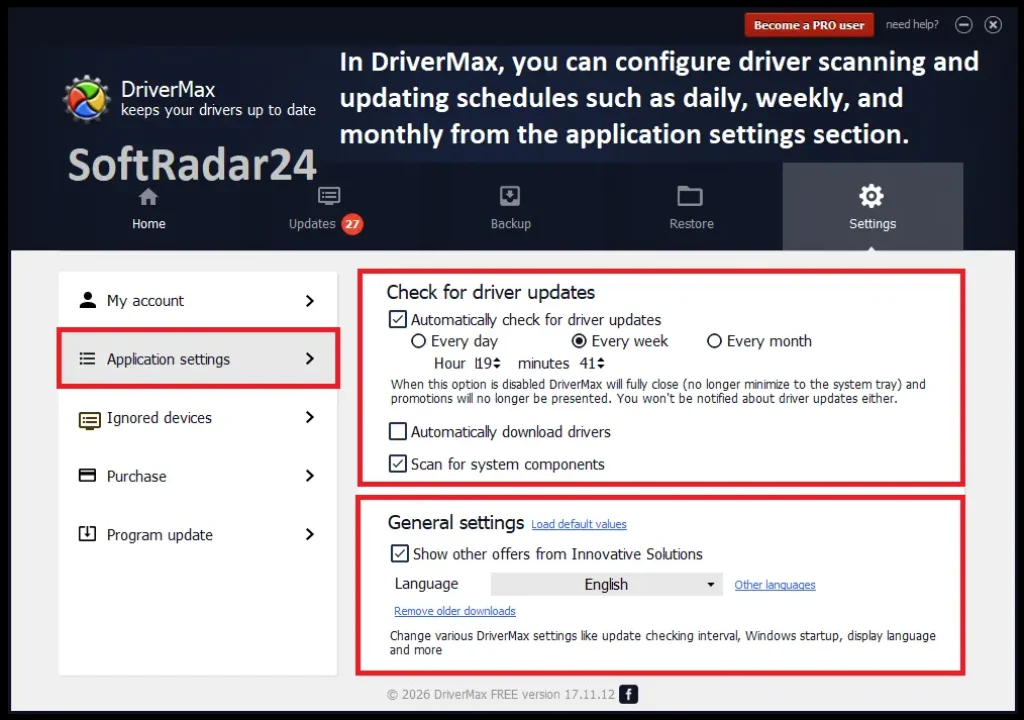1024x720 pixels.
Task: Click the My account person icon
Action: click(x=88, y=300)
